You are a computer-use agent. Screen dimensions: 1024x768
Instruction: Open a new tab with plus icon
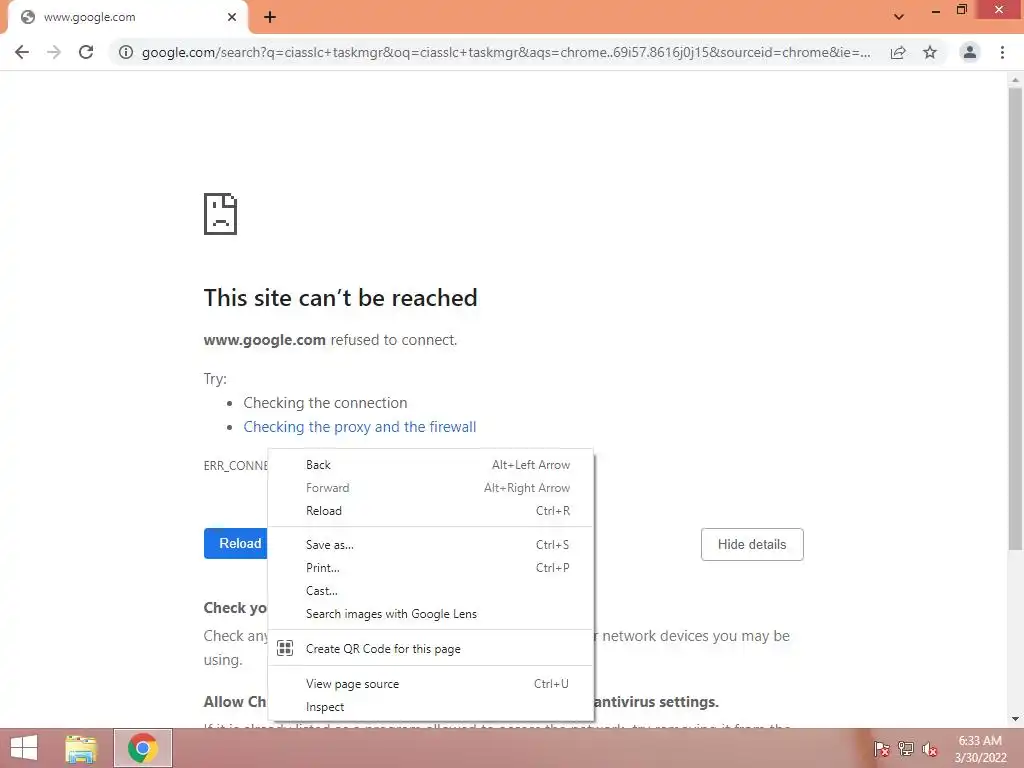point(270,17)
